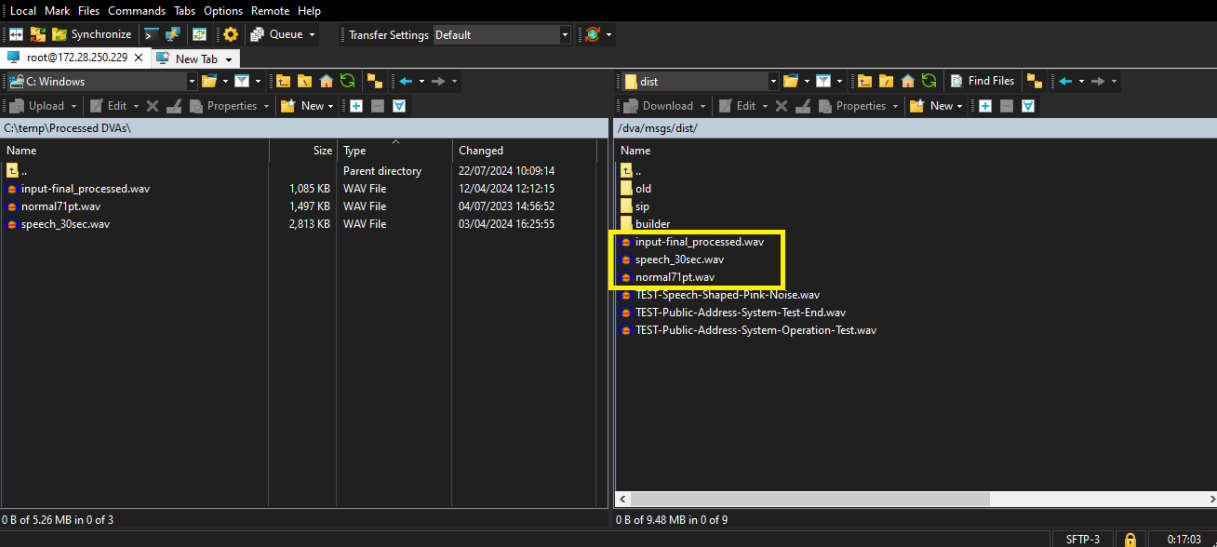Close the root@172.28.250.229 session tab
The image size is (1217, 547).
coord(138,58)
